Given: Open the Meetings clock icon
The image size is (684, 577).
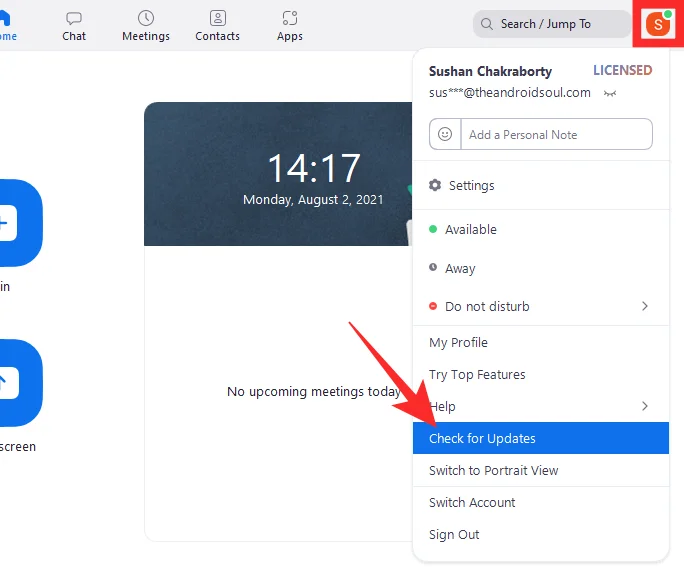Looking at the screenshot, I should point(146,18).
